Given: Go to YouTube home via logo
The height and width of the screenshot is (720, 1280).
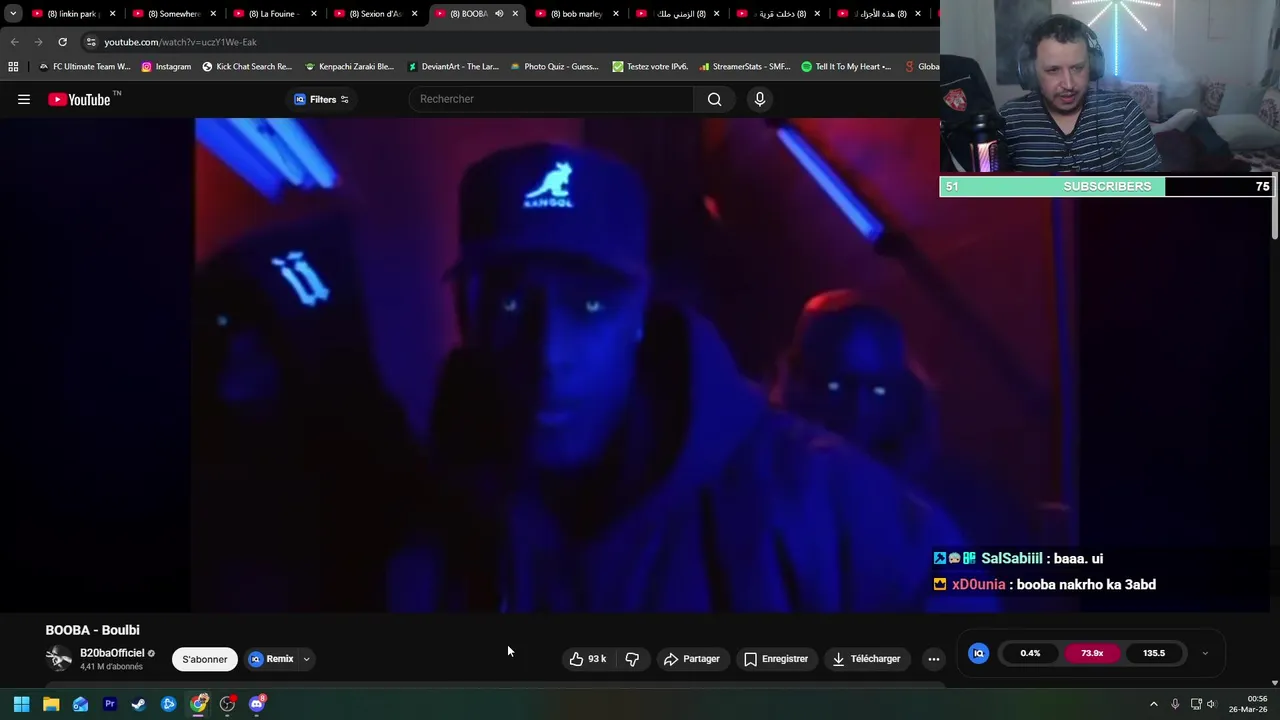Looking at the screenshot, I should (79, 99).
